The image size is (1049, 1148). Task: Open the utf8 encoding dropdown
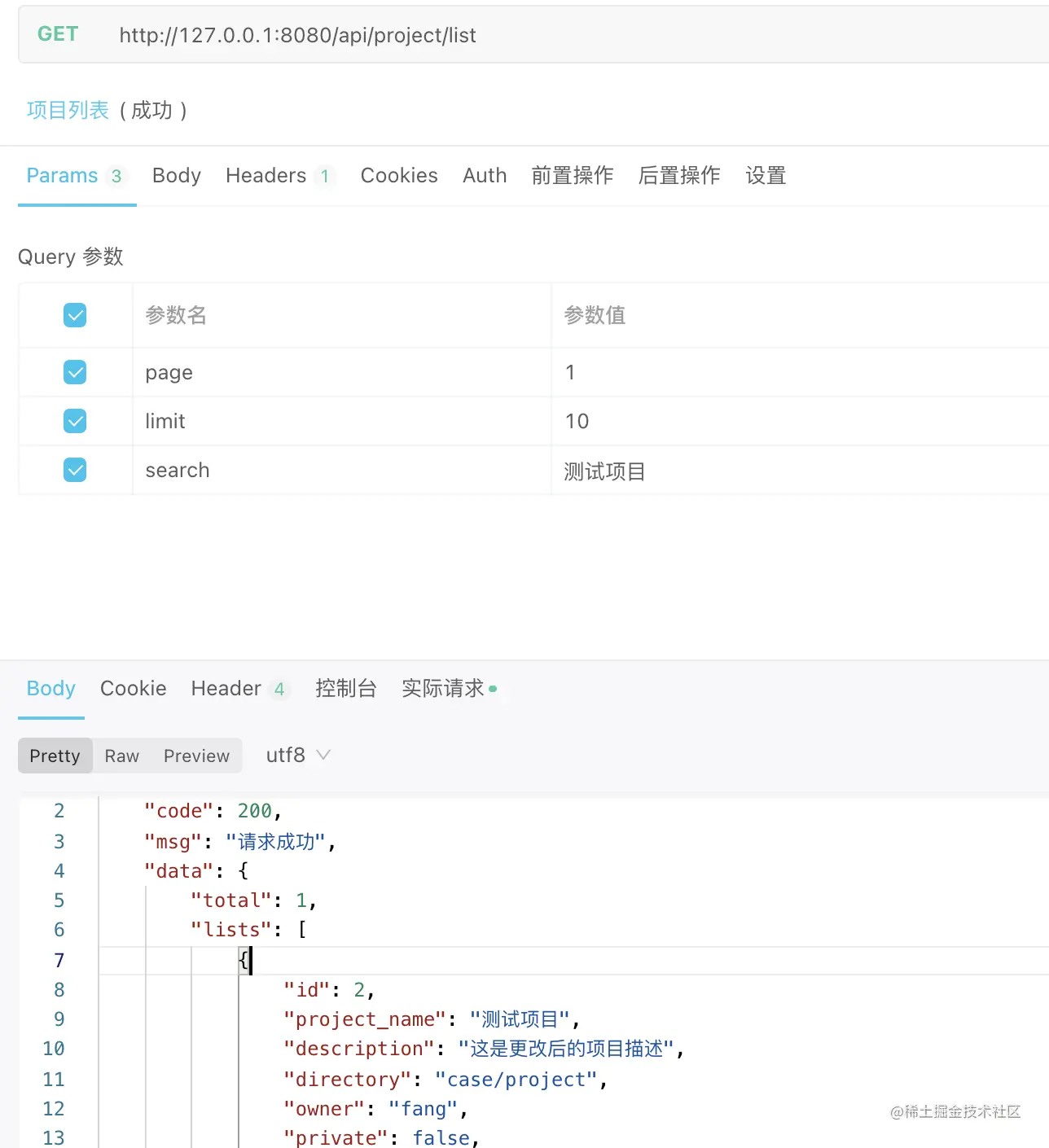point(298,755)
